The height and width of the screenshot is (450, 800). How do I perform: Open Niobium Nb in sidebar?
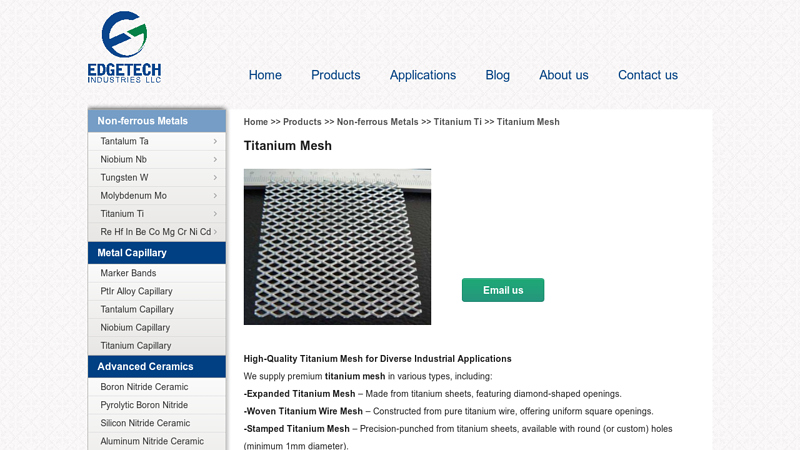[123, 160]
